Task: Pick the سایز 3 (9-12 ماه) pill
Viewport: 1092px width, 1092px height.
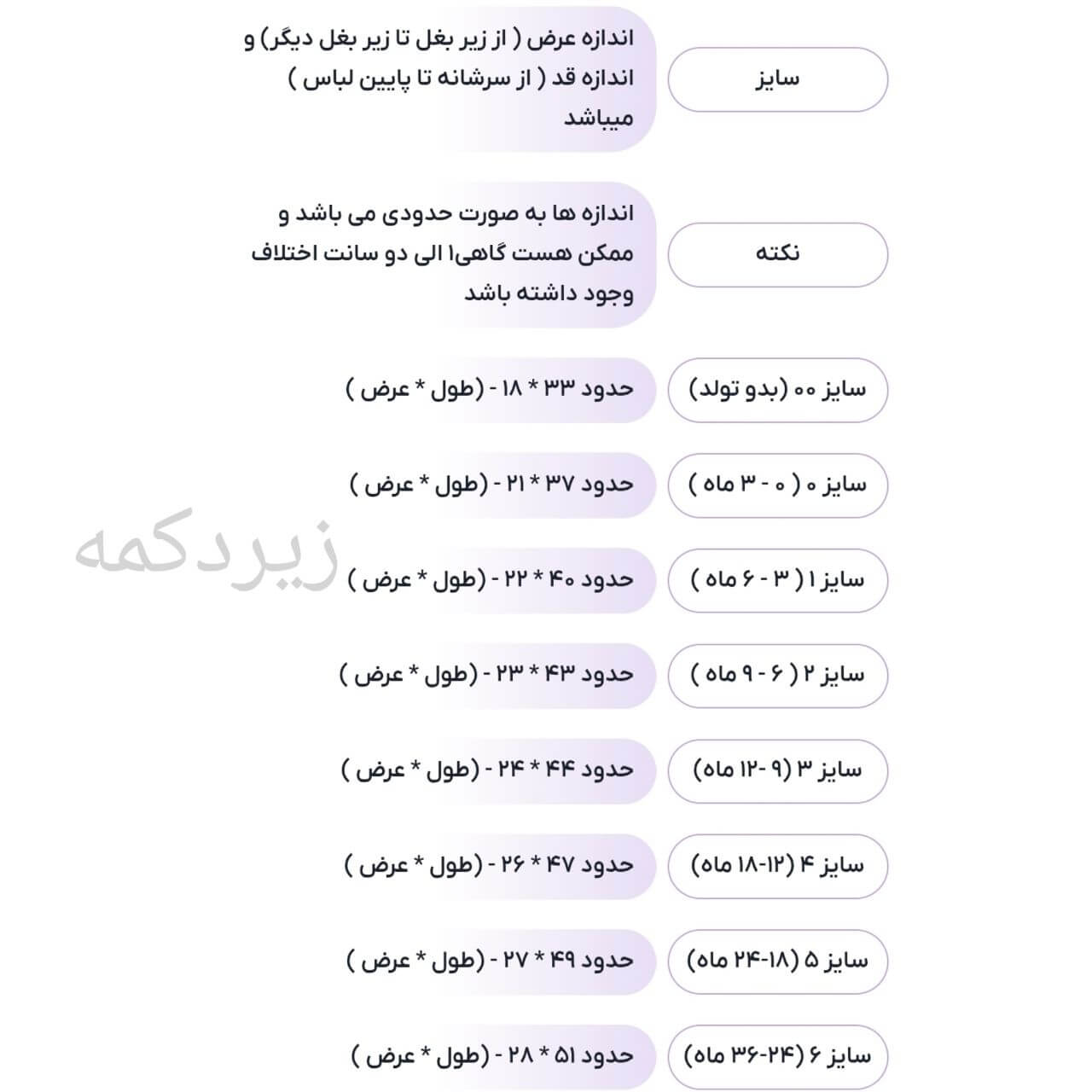Action: tap(777, 770)
